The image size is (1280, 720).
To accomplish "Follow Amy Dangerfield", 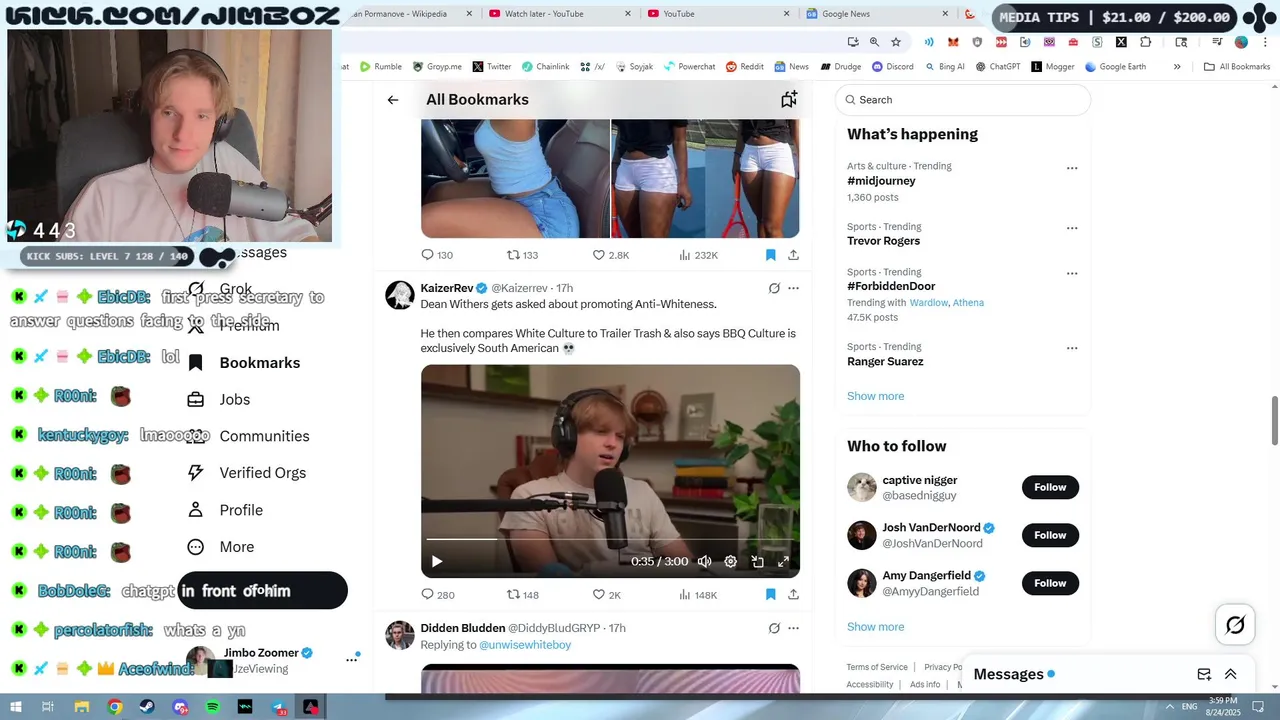I will (x=1050, y=583).
